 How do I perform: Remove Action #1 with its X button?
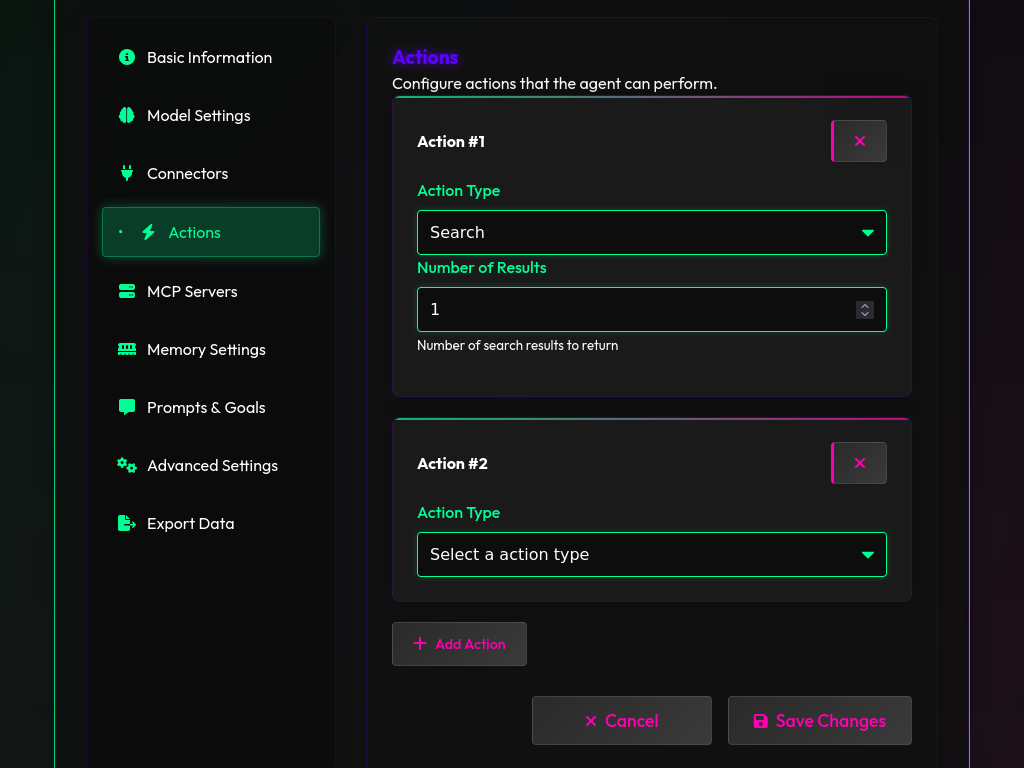pyautogui.click(x=859, y=141)
